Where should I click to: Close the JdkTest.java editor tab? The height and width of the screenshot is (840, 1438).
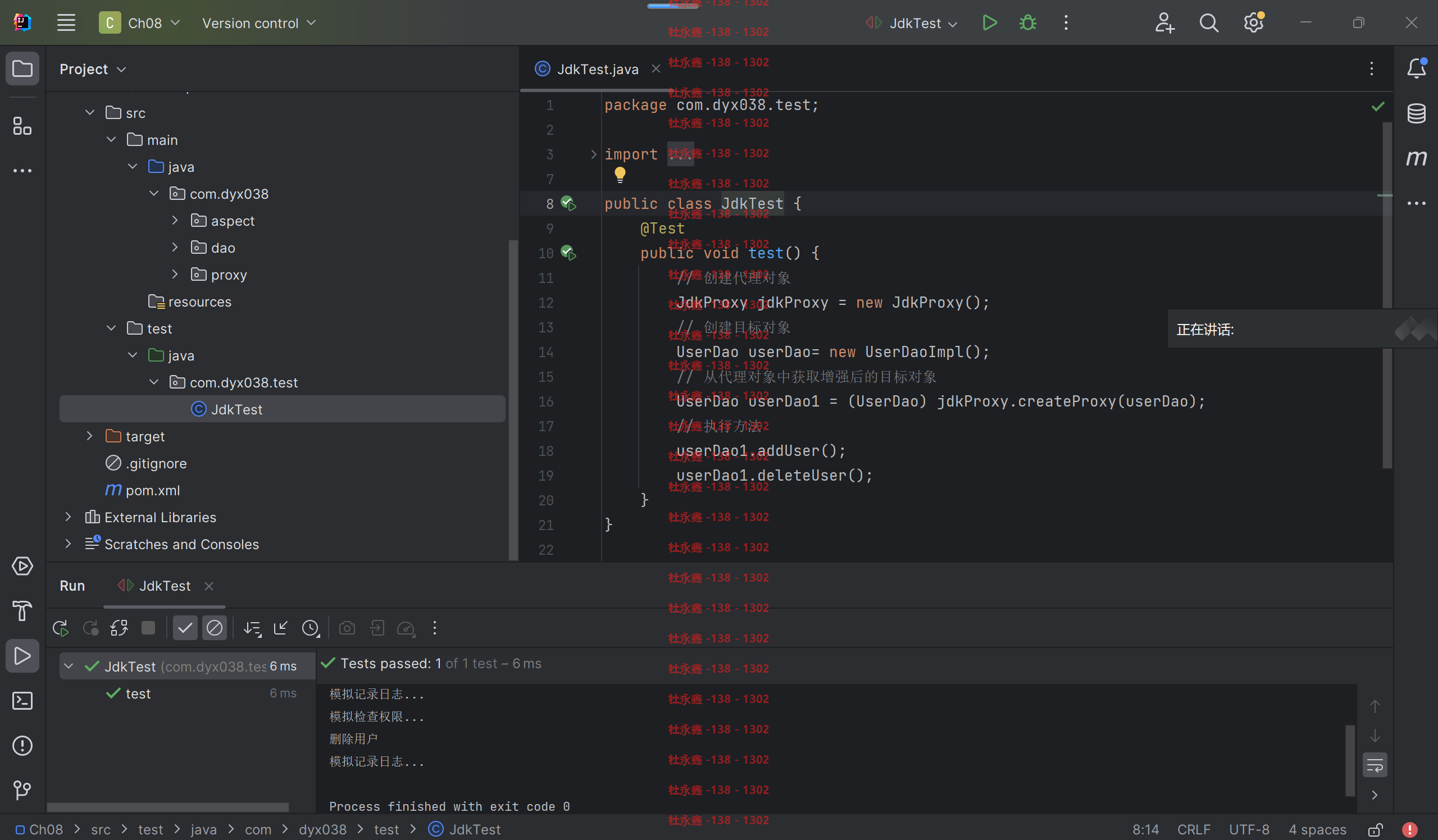(656, 69)
